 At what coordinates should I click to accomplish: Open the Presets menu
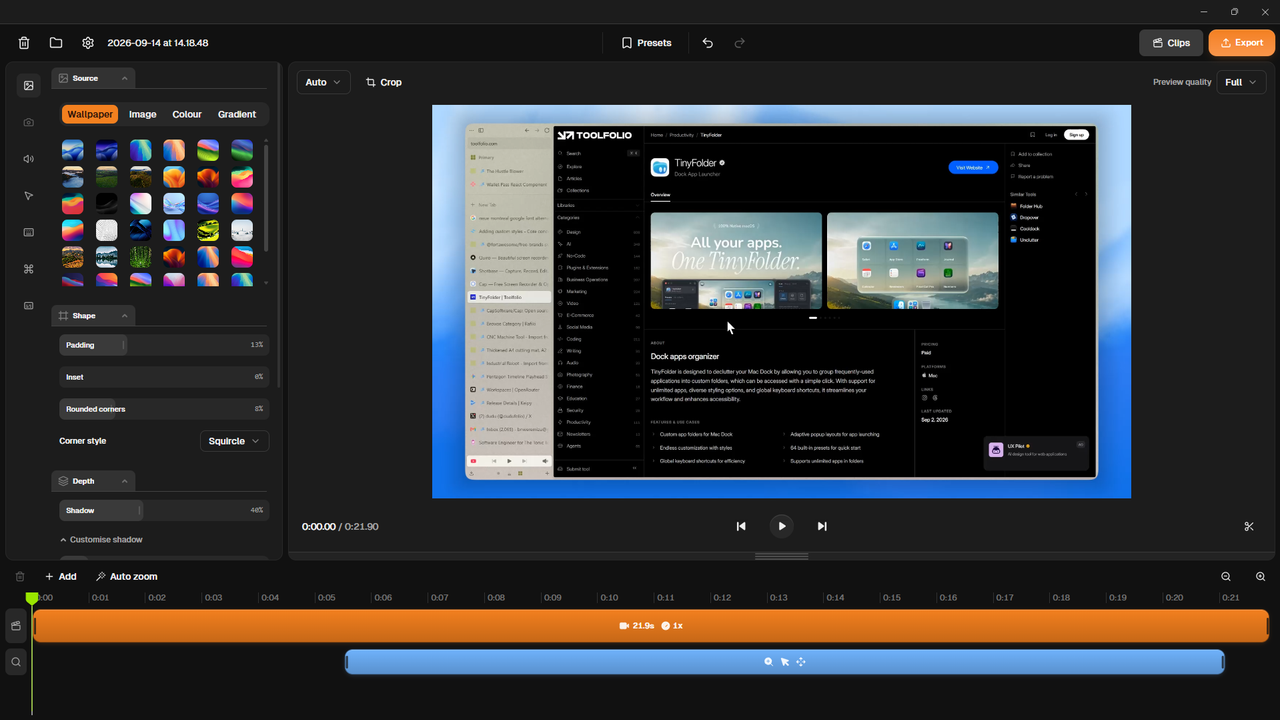coord(646,43)
